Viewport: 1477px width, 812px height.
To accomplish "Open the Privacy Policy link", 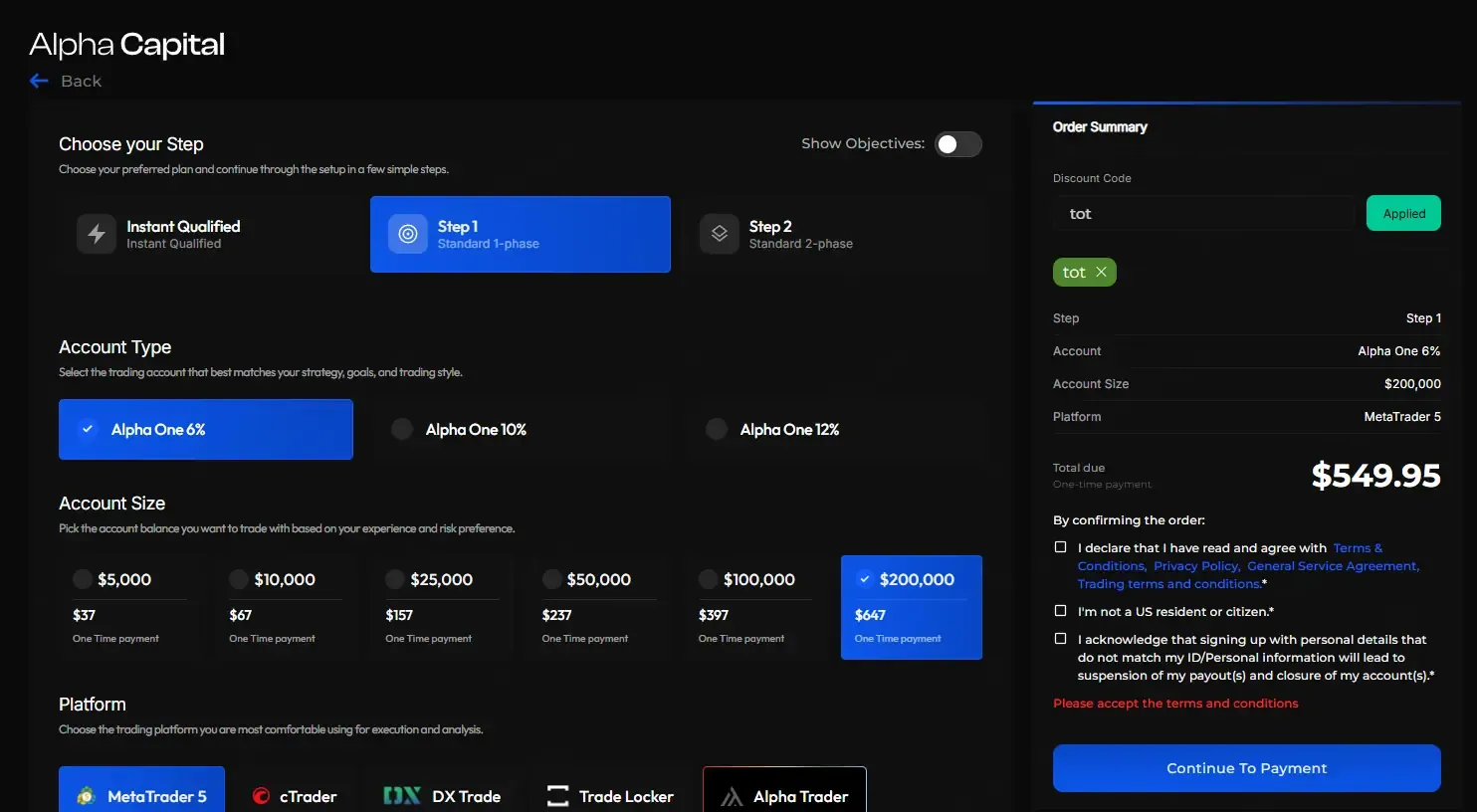I will pos(1196,566).
